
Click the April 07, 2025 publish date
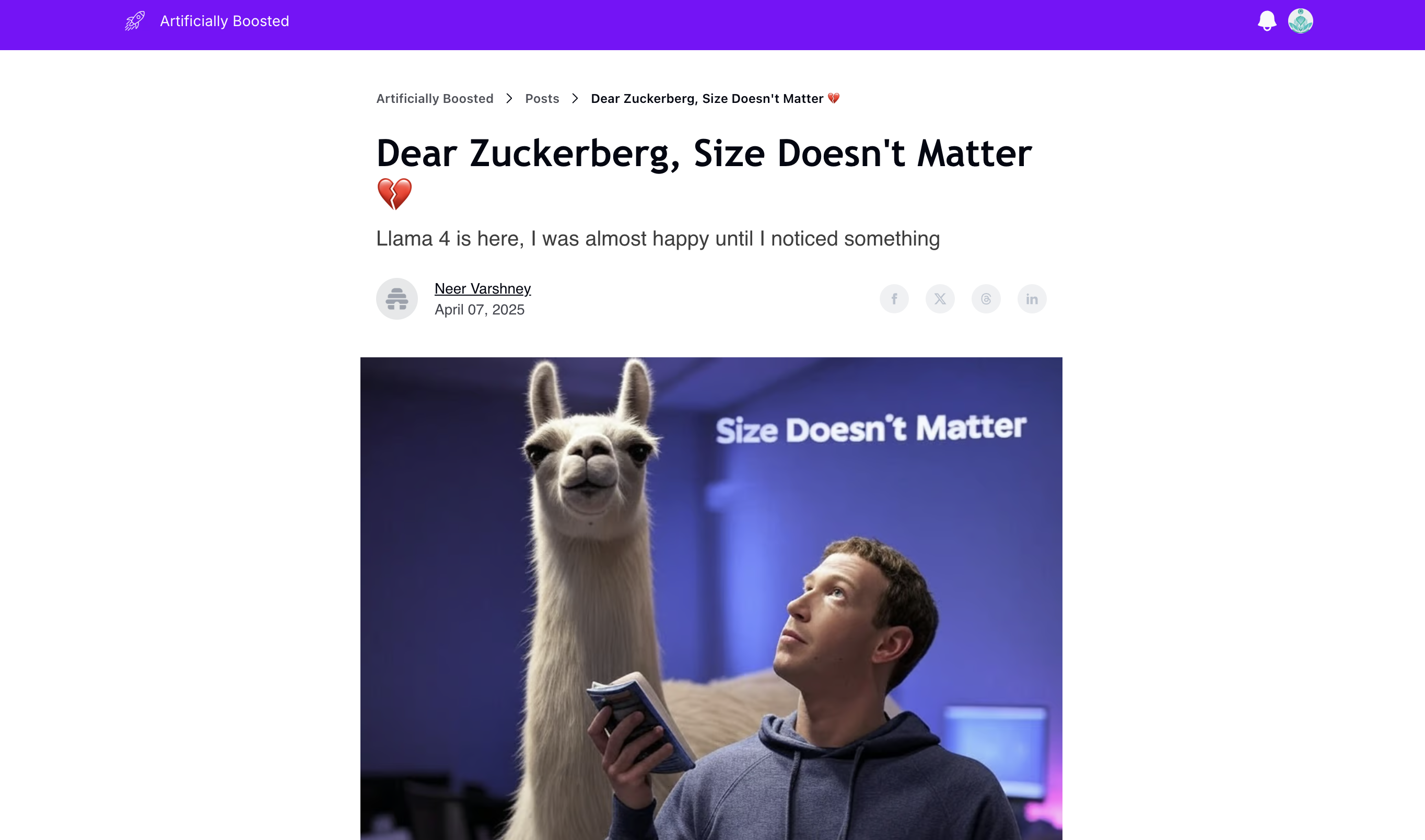(x=480, y=310)
